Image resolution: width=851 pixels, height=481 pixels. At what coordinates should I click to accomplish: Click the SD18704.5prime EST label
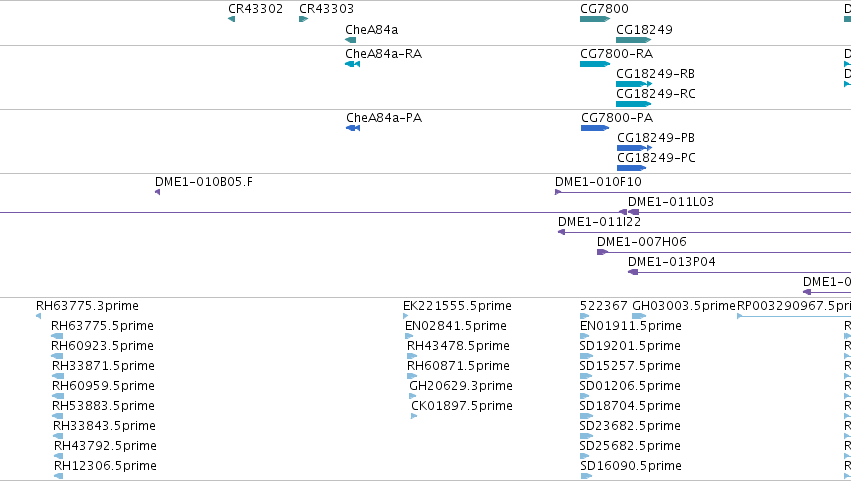pos(630,407)
